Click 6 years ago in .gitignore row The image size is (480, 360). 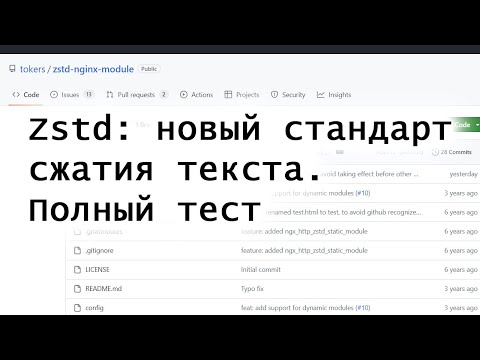461,251
